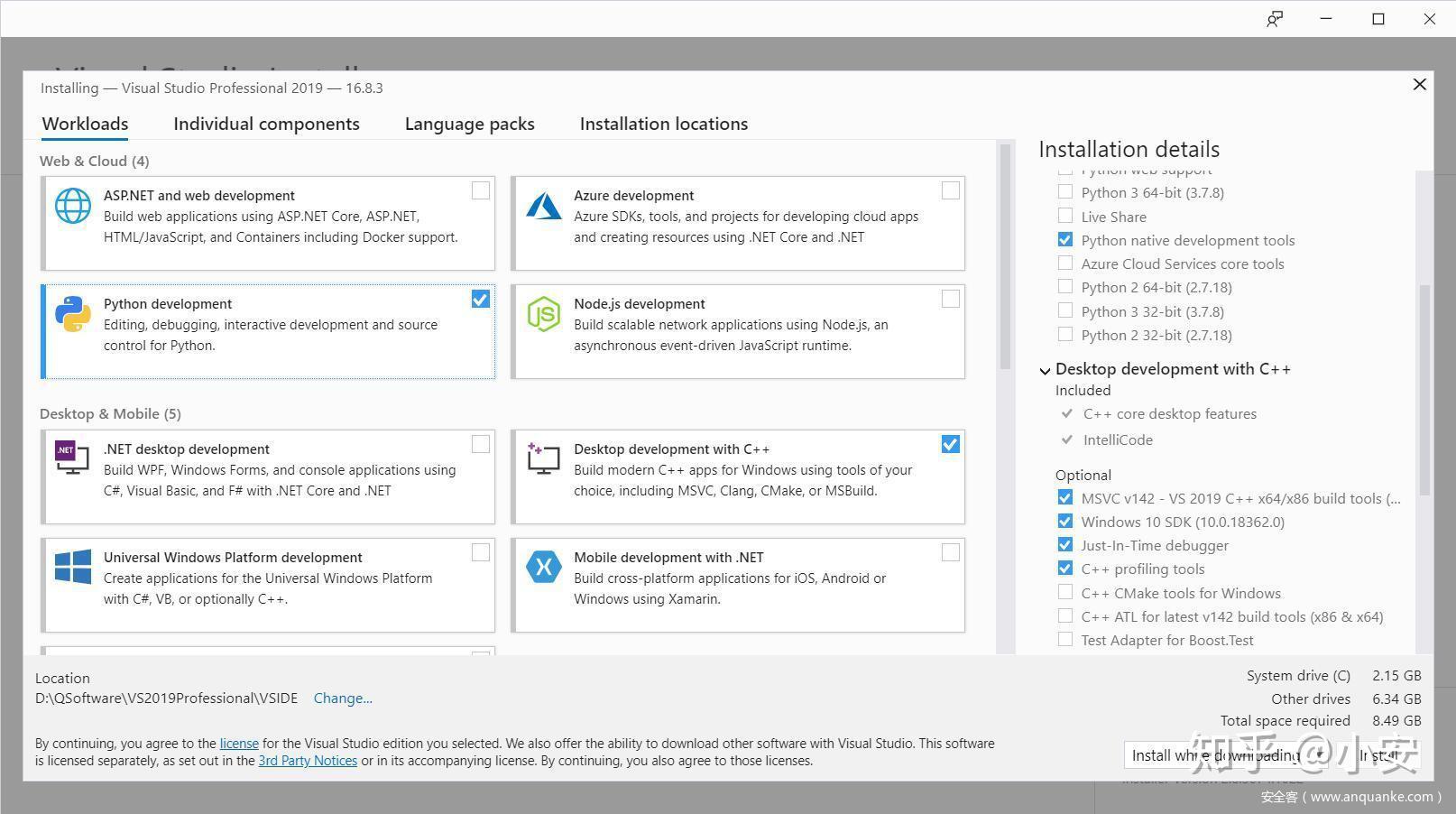
Task: Check the Universal Windows Platform development box
Action: tap(481, 552)
